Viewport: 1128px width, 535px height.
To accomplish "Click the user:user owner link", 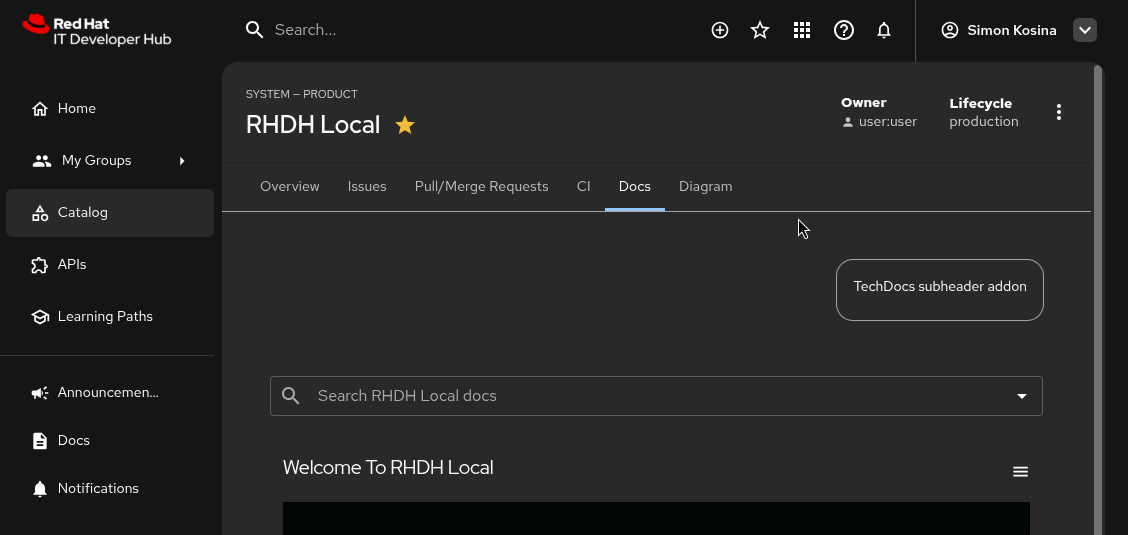I will pos(888,122).
